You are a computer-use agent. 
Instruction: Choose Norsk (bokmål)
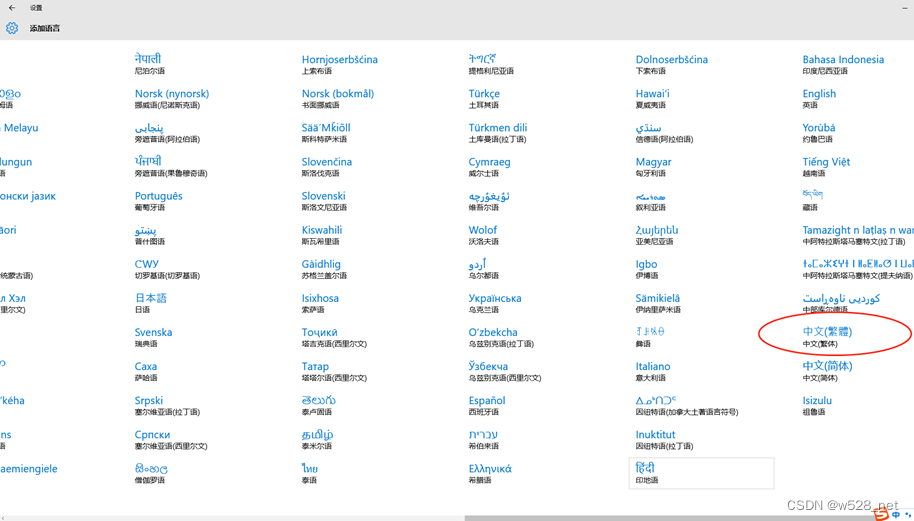pyautogui.click(x=338, y=98)
